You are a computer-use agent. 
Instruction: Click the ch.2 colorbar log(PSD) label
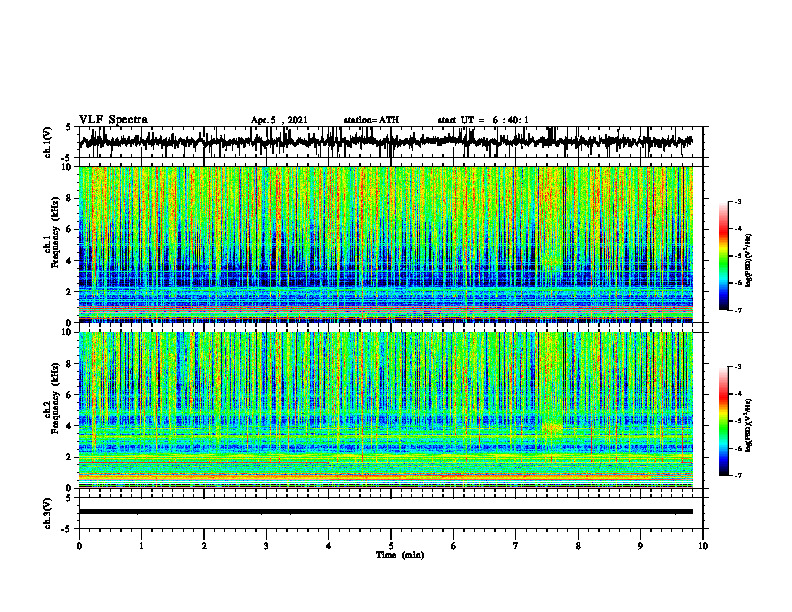click(x=749, y=426)
